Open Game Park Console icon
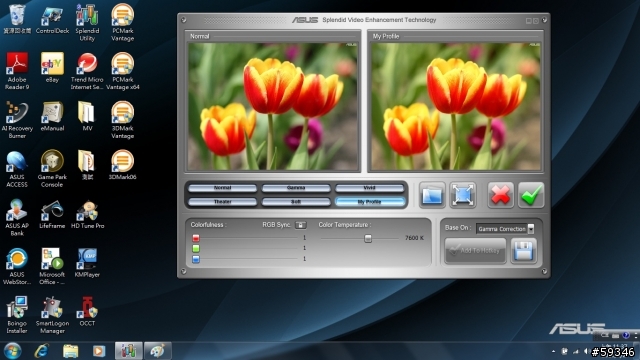Image resolution: width=640 pixels, height=360 pixels. point(52,169)
